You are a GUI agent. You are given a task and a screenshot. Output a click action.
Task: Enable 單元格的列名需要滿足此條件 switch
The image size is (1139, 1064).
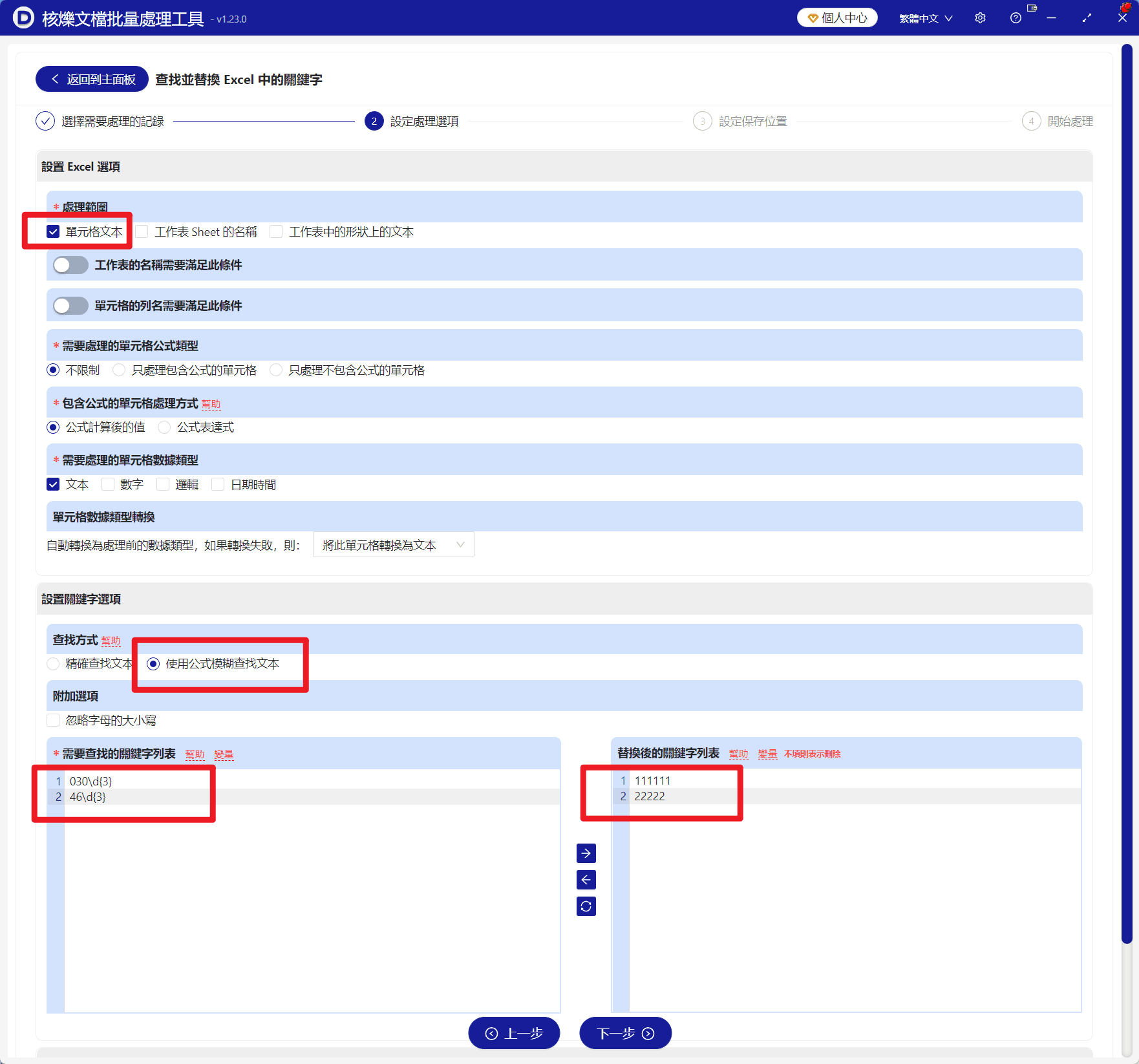click(x=71, y=306)
